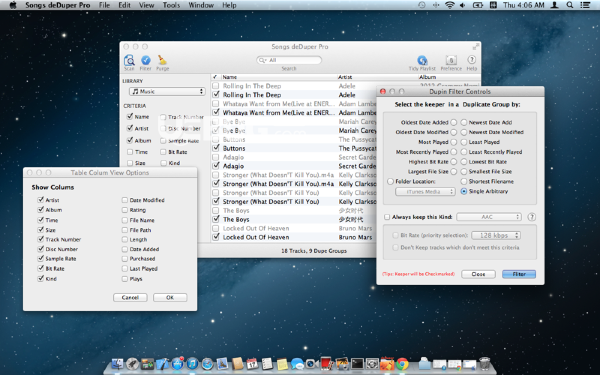Image resolution: width=600 pixels, height=375 pixels.
Task: Open the Tools menu
Action: [171, 5]
